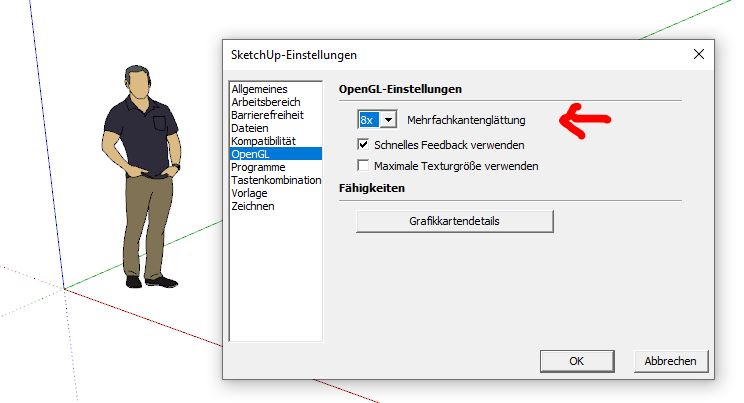This screenshot has width=744, height=403.
Task: Select Tastenkombination in the list
Action: [276, 180]
